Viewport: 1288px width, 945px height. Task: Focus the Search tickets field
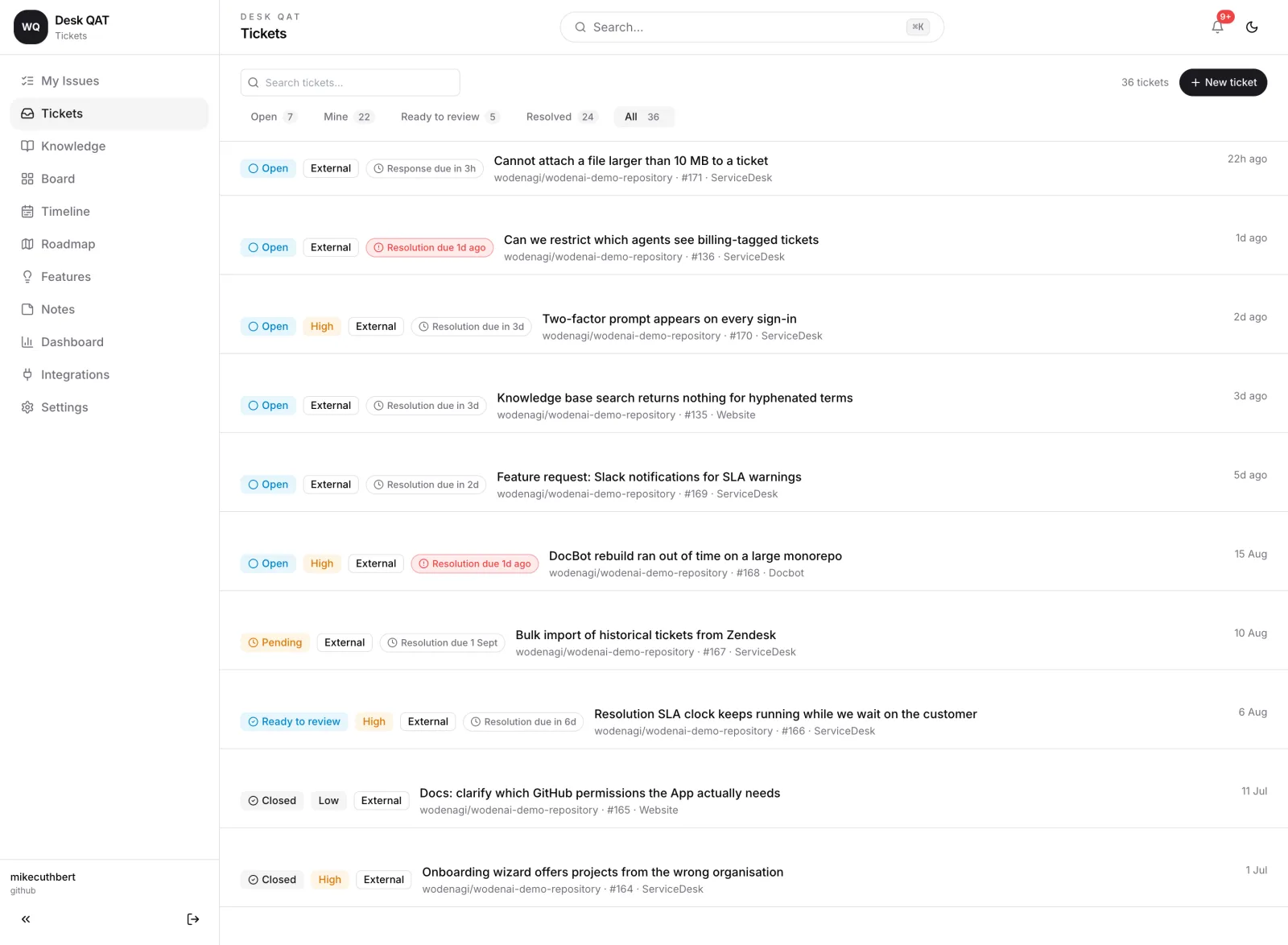click(350, 82)
